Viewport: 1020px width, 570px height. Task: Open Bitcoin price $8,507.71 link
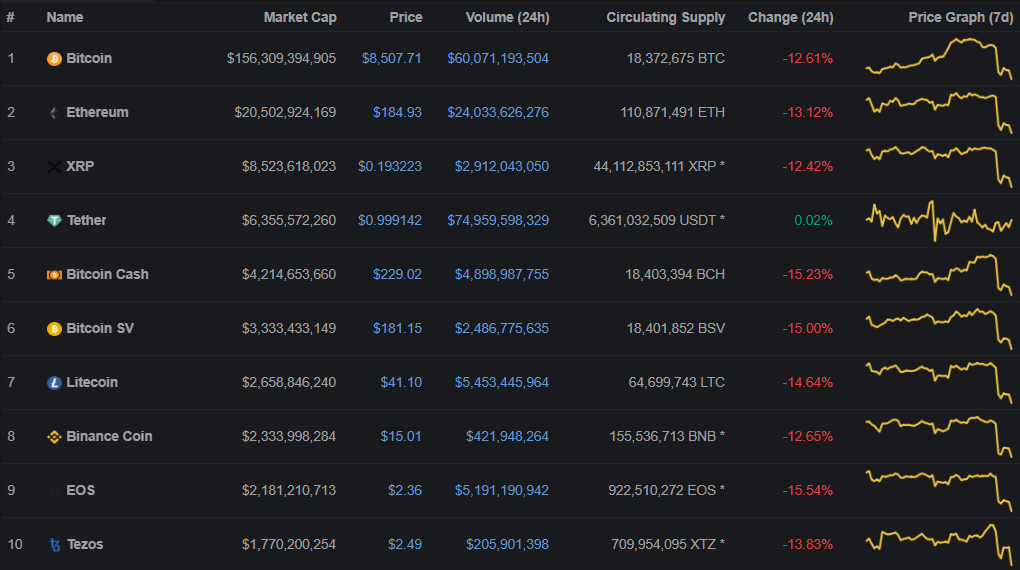click(391, 58)
